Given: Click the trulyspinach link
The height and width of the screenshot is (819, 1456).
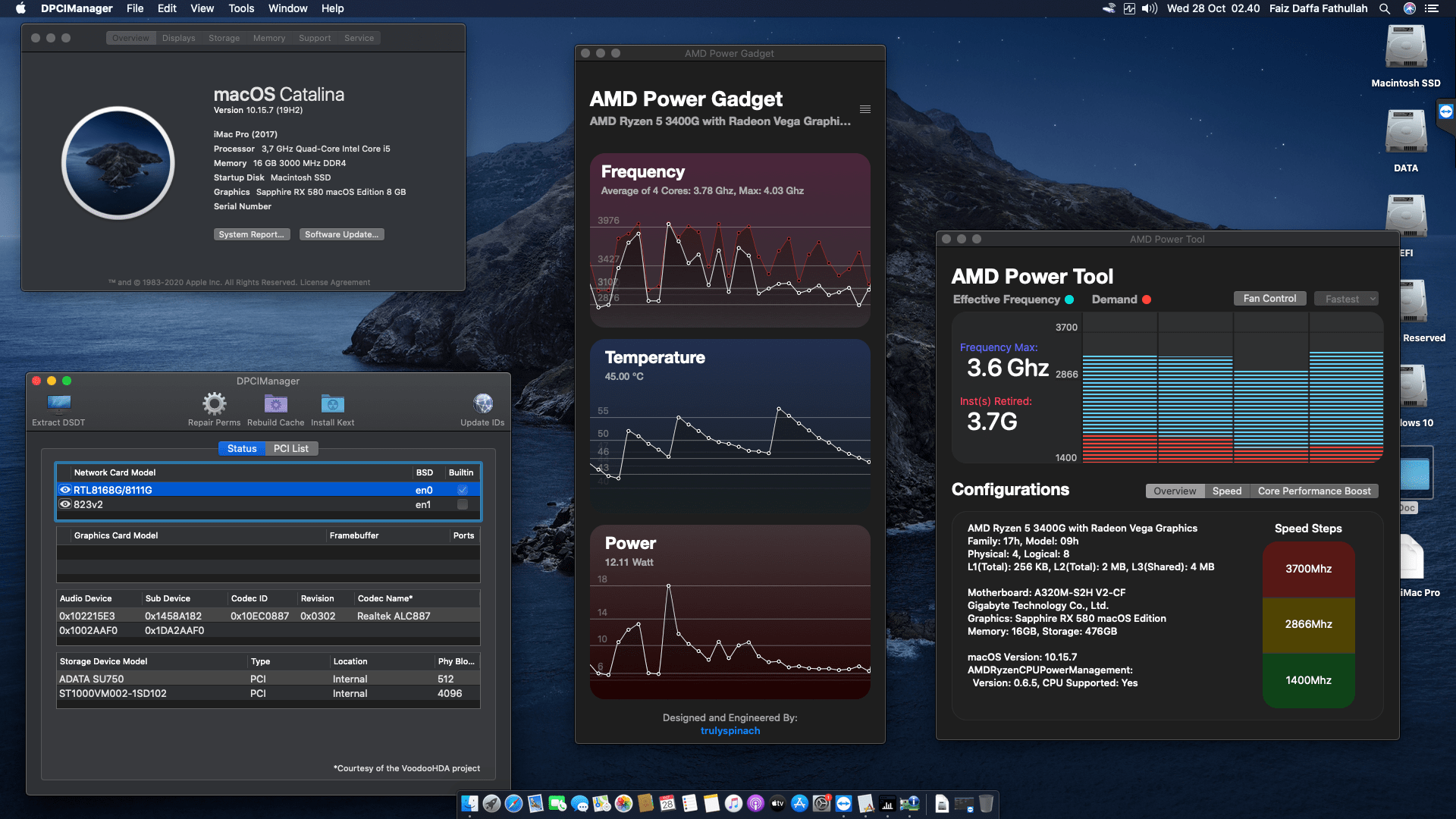Looking at the screenshot, I should (730, 730).
